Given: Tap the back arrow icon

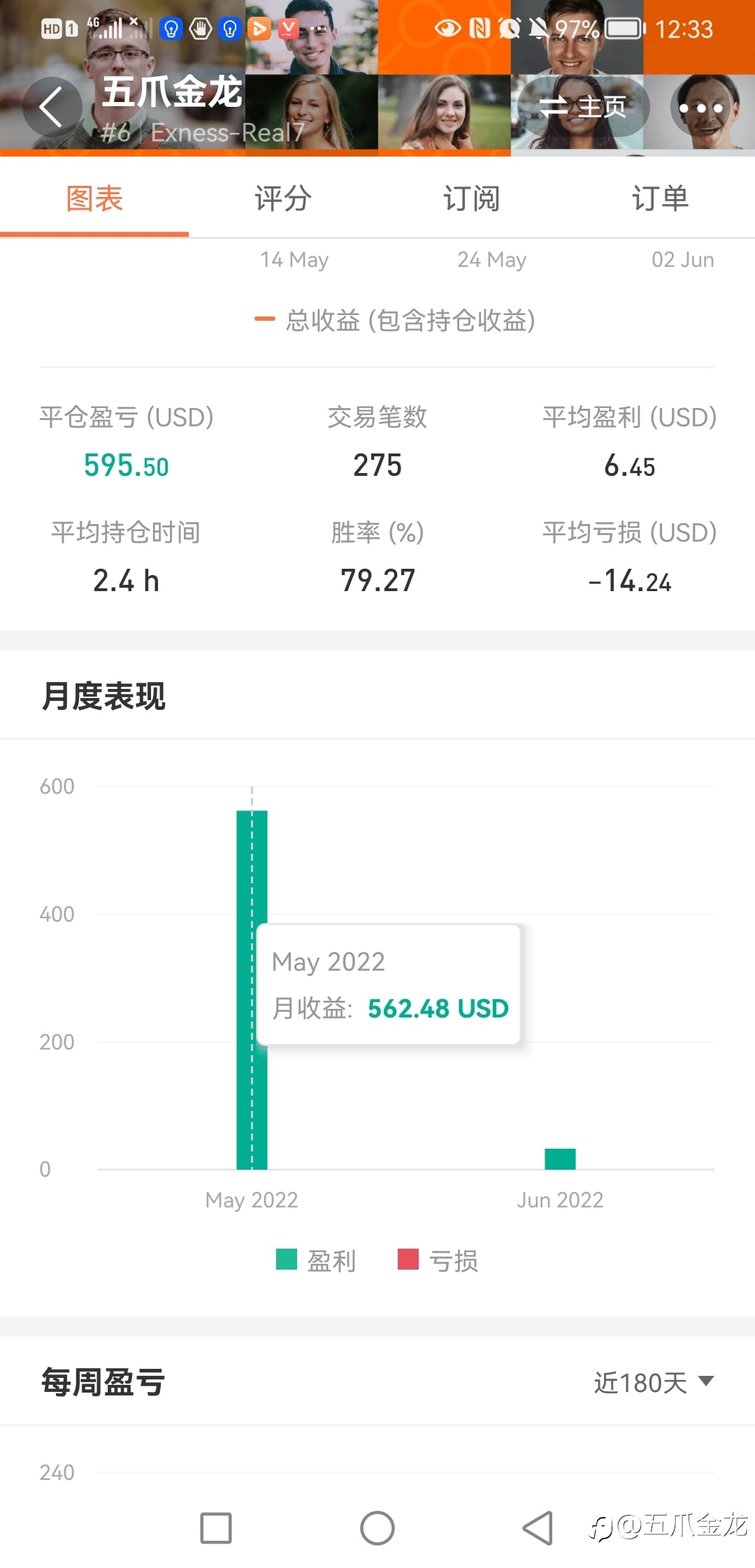Looking at the screenshot, I should point(51,107).
